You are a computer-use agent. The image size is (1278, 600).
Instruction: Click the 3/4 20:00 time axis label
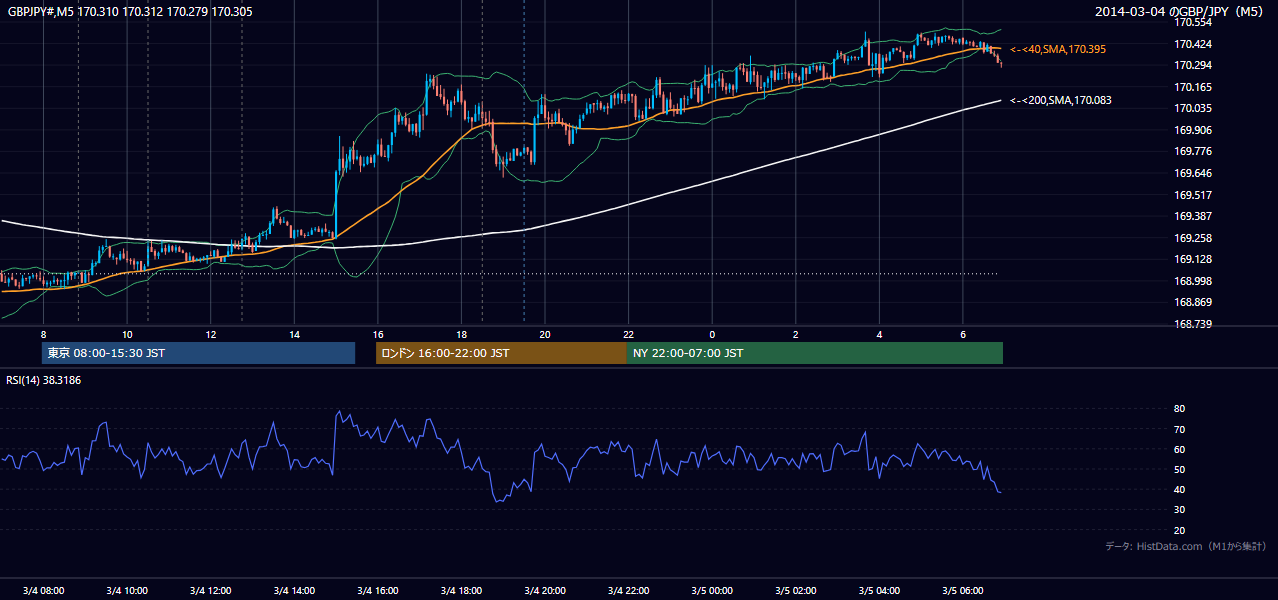point(545,590)
